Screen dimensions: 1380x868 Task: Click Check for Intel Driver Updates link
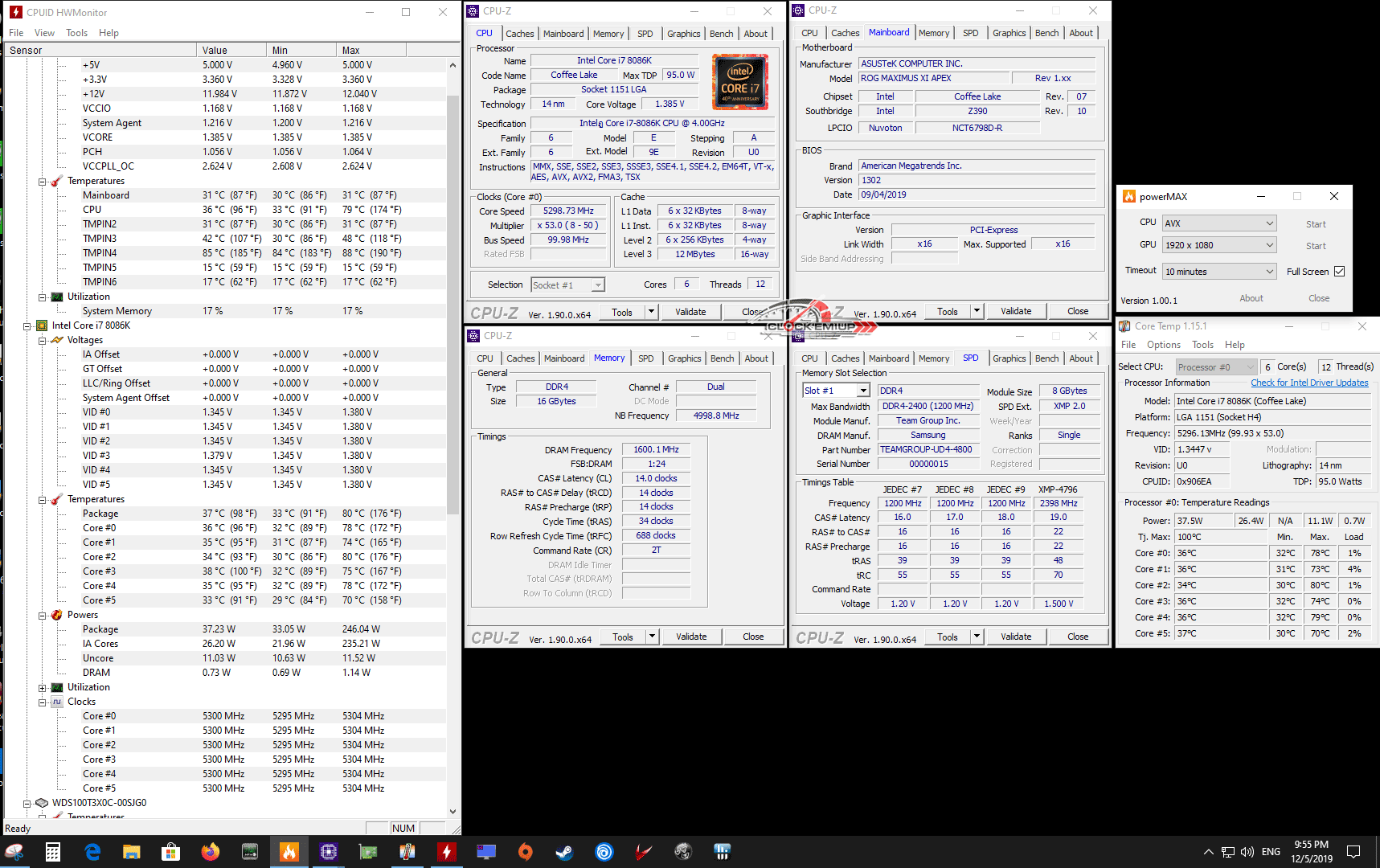[x=1309, y=383]
